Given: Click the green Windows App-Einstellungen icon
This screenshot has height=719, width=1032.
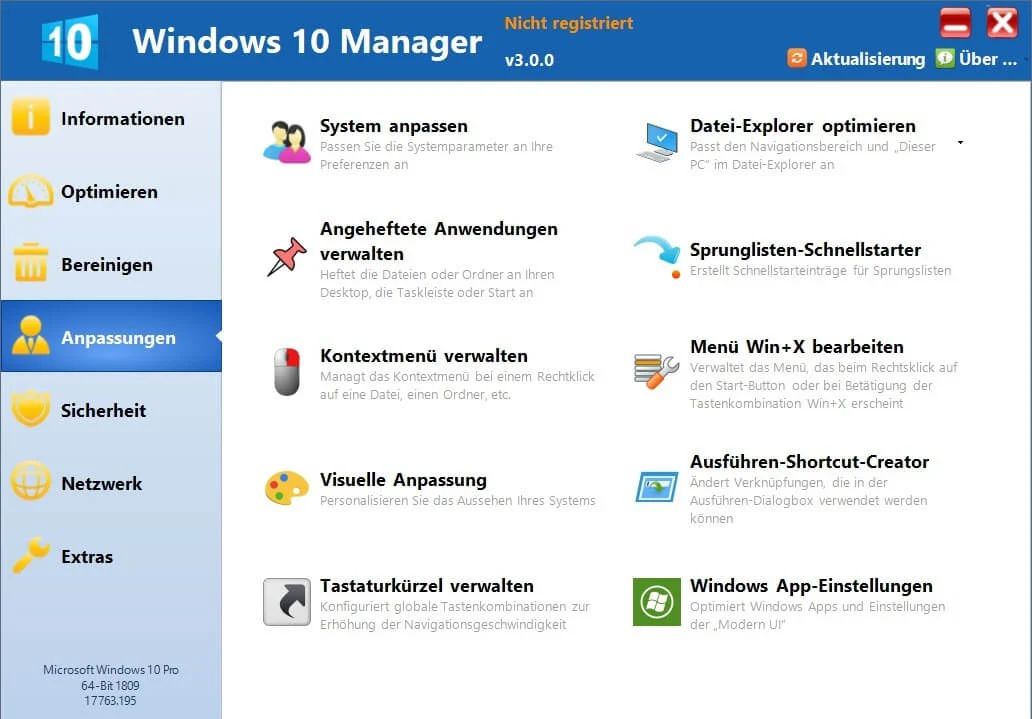Looking at the screenshot, I should point(657,602).
